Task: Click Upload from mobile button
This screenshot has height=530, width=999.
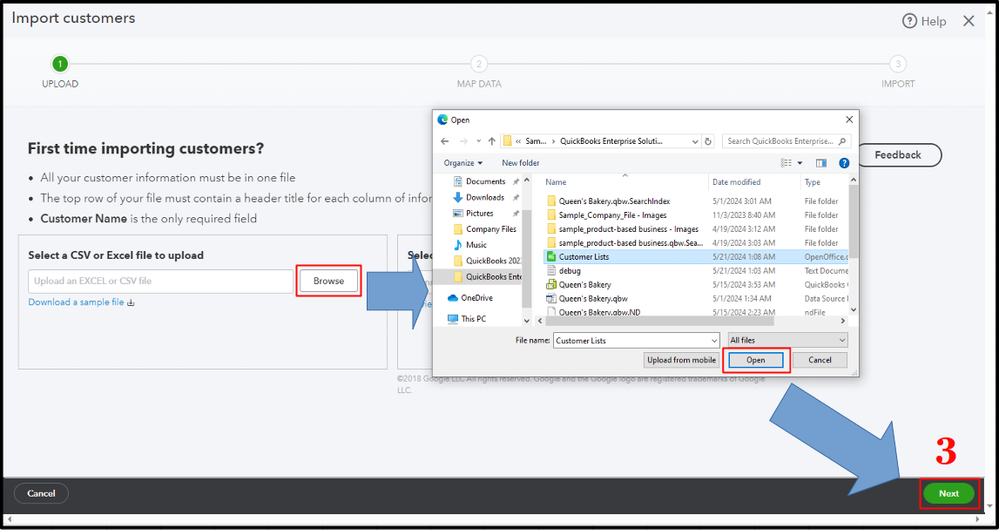Action: 681,360
